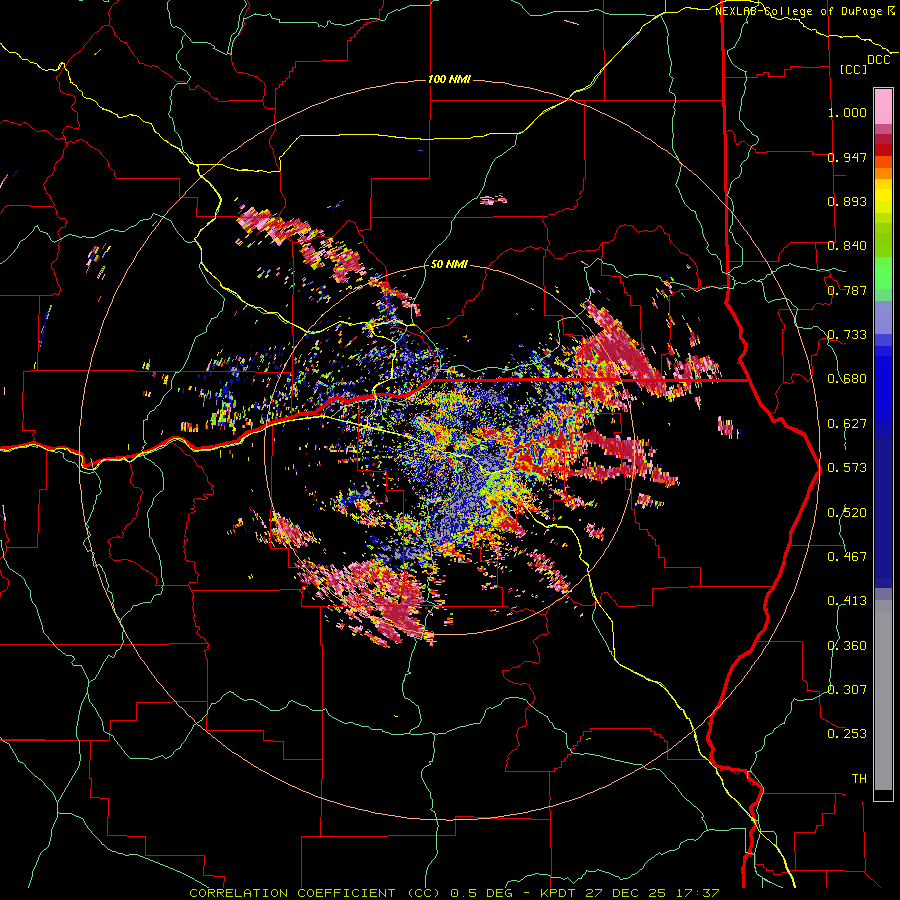The image size is (900, 900).
Task: Select the 0.893 scale value
Action: tap(847, 201)
